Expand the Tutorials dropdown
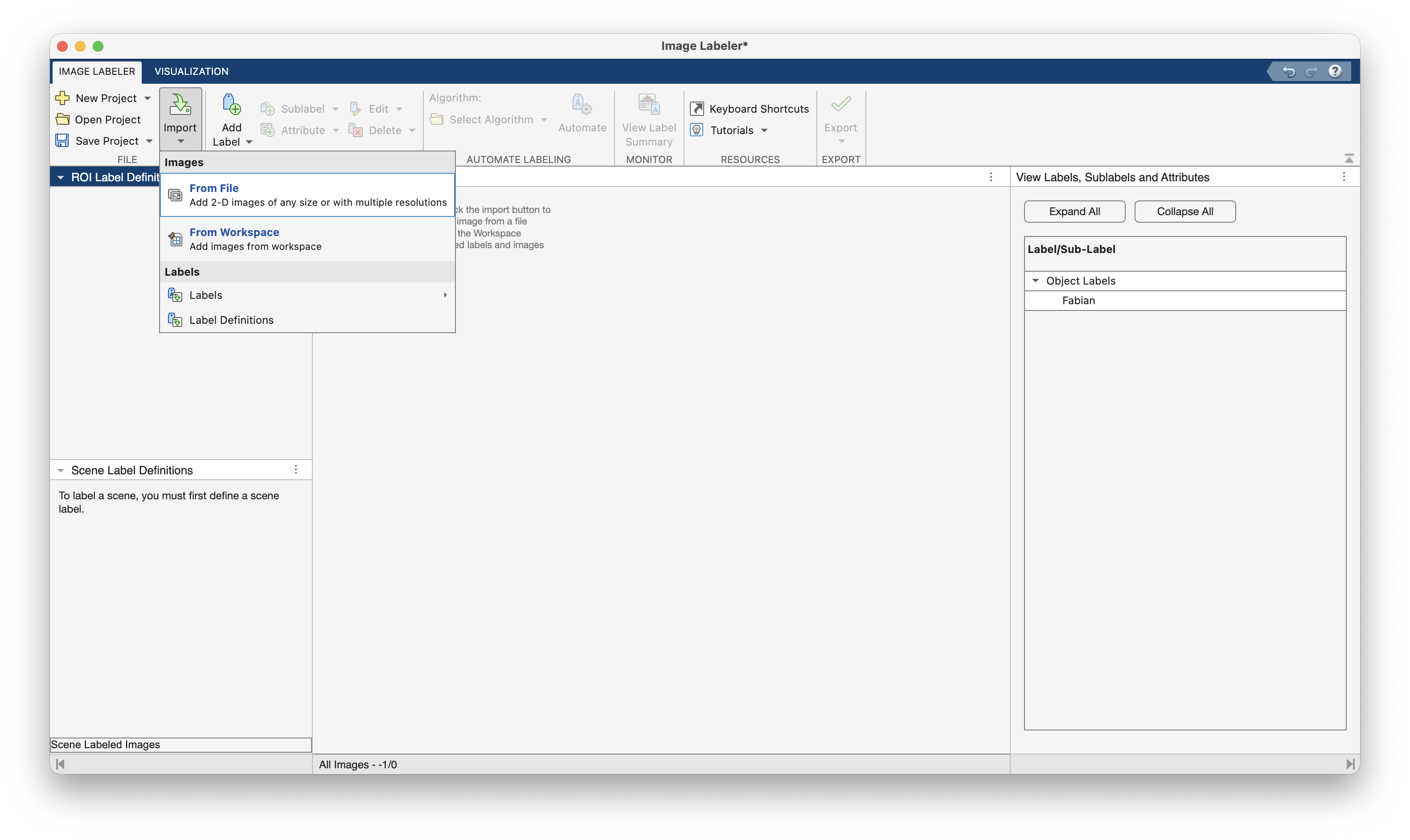1410x840 pixels. (764, 130)
